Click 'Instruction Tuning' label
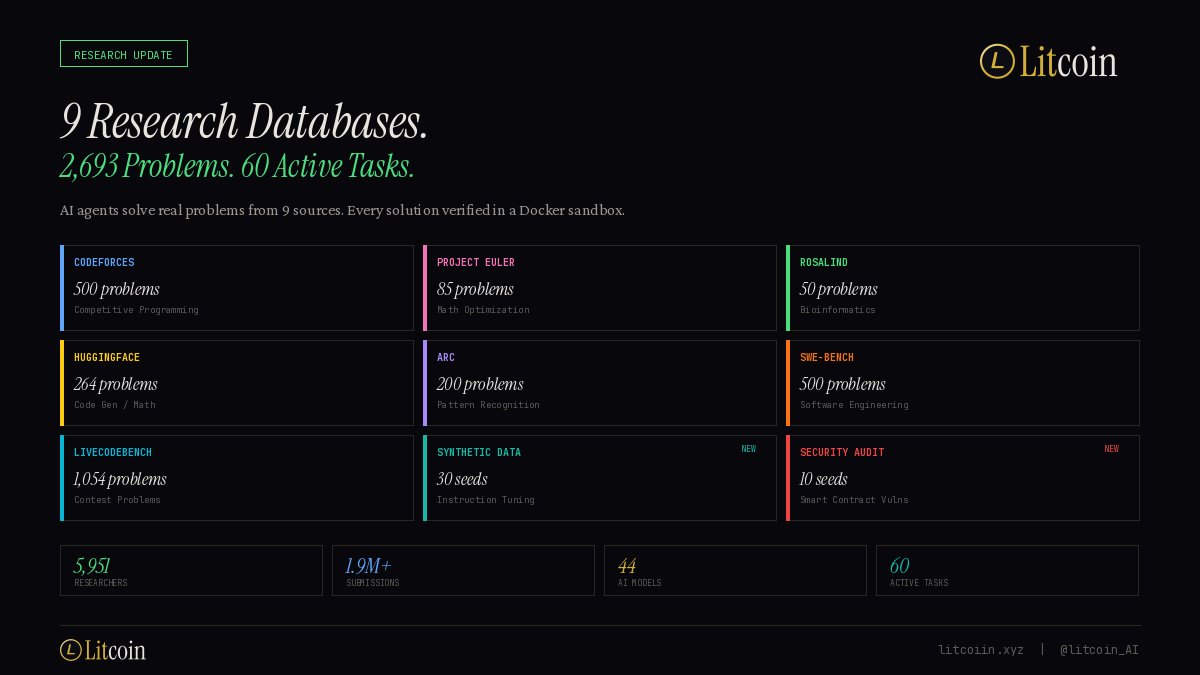Image resolution: width=1200 pixels, height=675 pixels. tap(486, 500)
